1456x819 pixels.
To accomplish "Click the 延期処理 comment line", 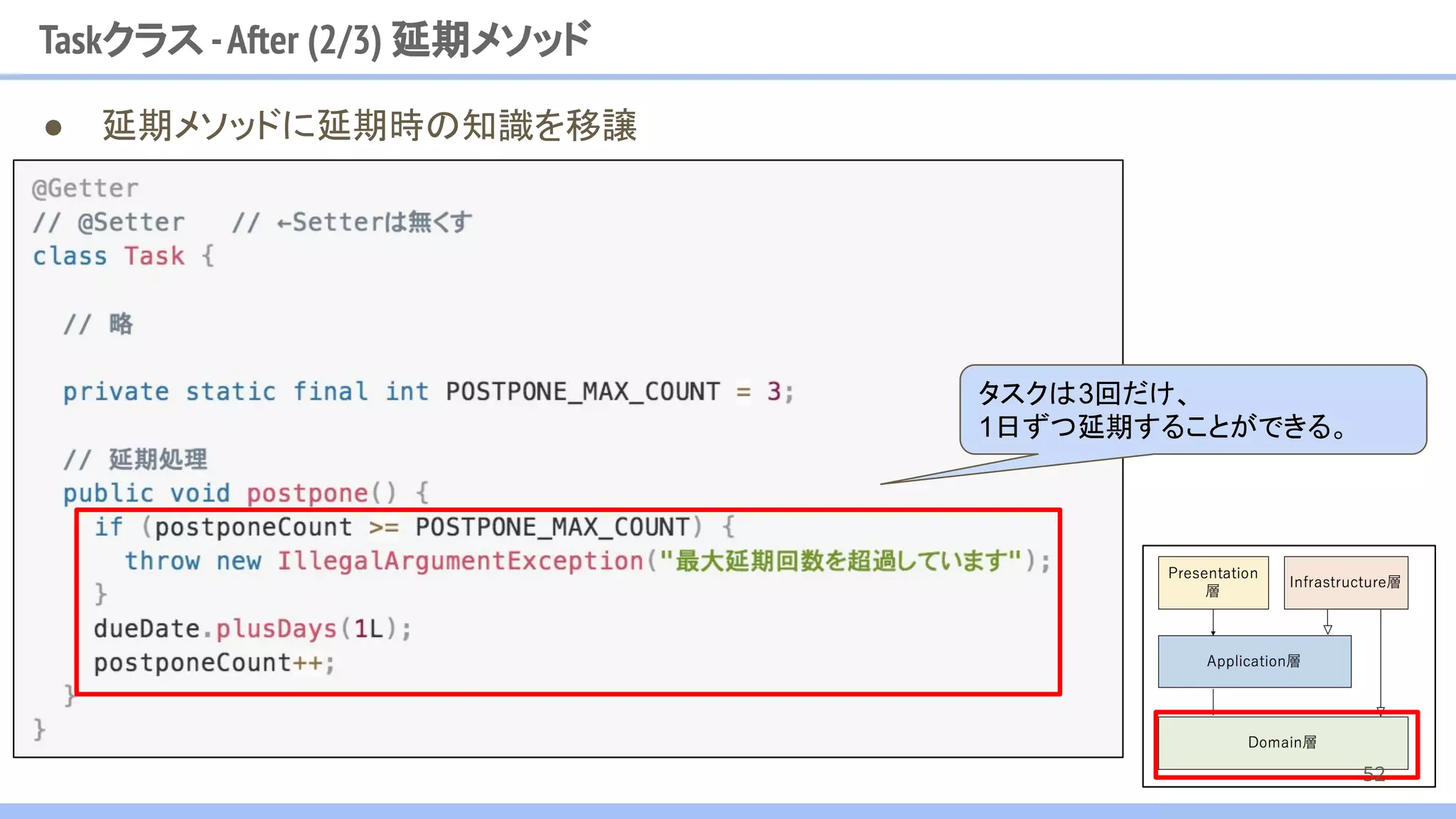I will 135,459.
